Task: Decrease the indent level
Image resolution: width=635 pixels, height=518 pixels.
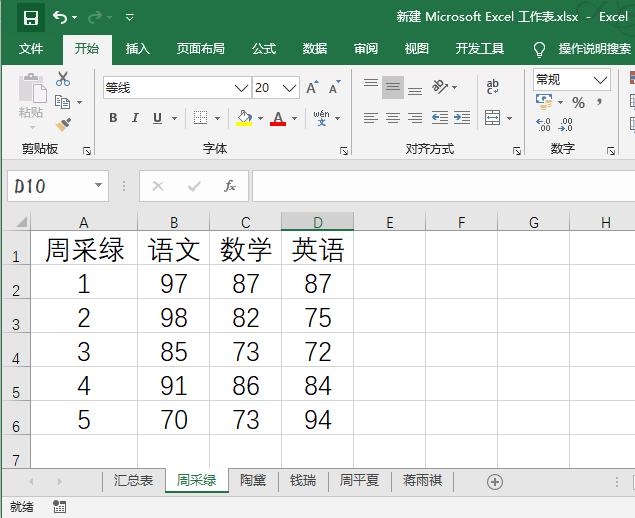Action: click(440, 118)
